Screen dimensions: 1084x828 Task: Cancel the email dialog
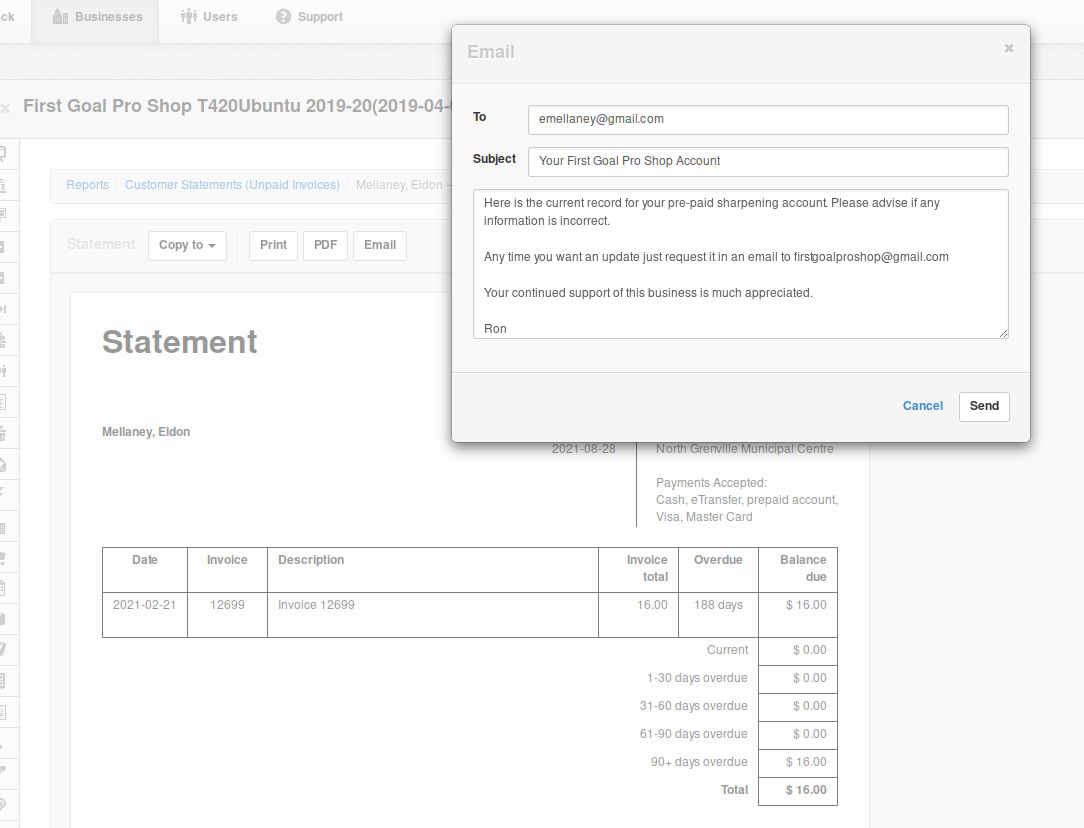click(x=922, y=406)
